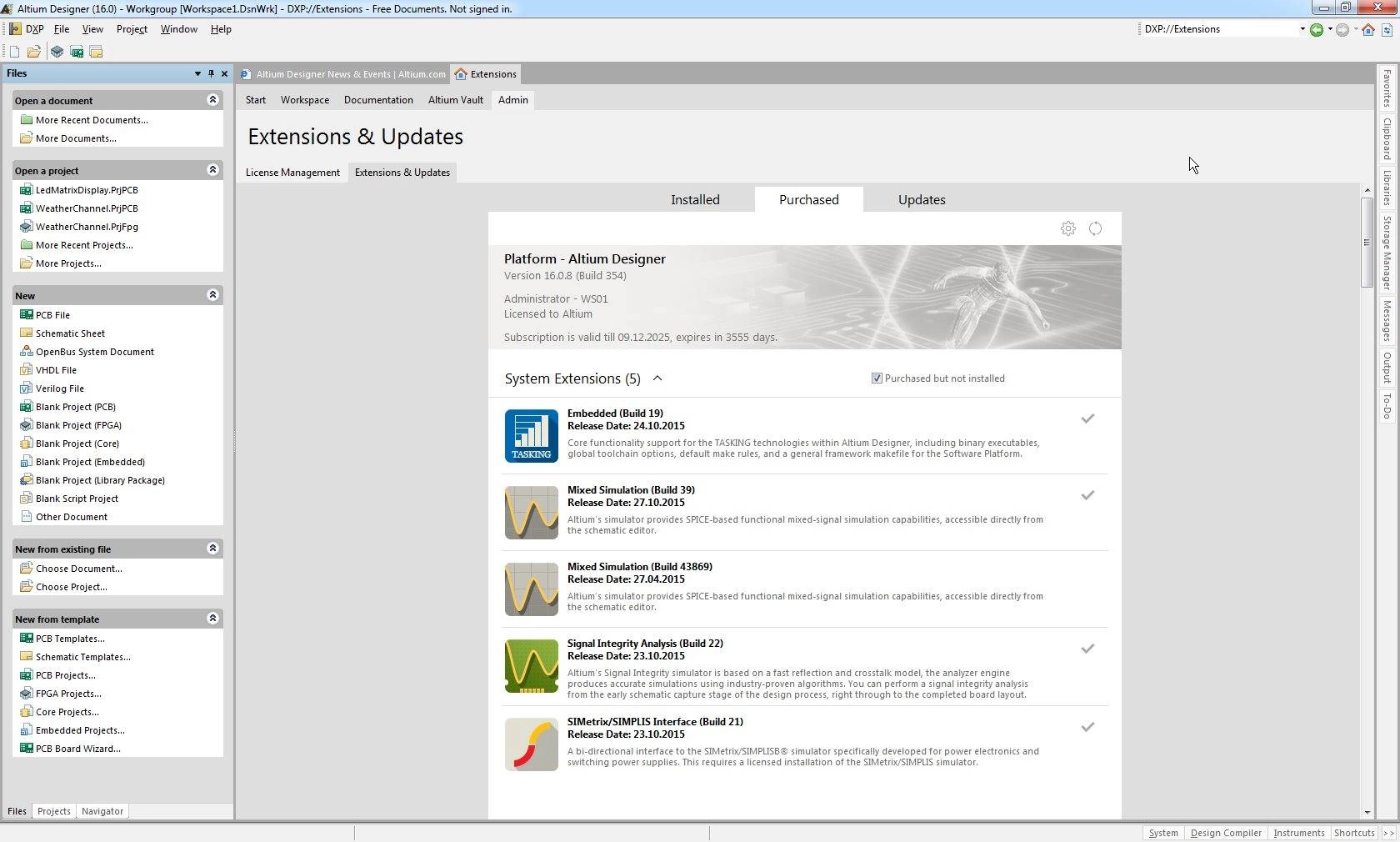Collapse the Open a project section
1400x842 pixels.
pos(212,170)
